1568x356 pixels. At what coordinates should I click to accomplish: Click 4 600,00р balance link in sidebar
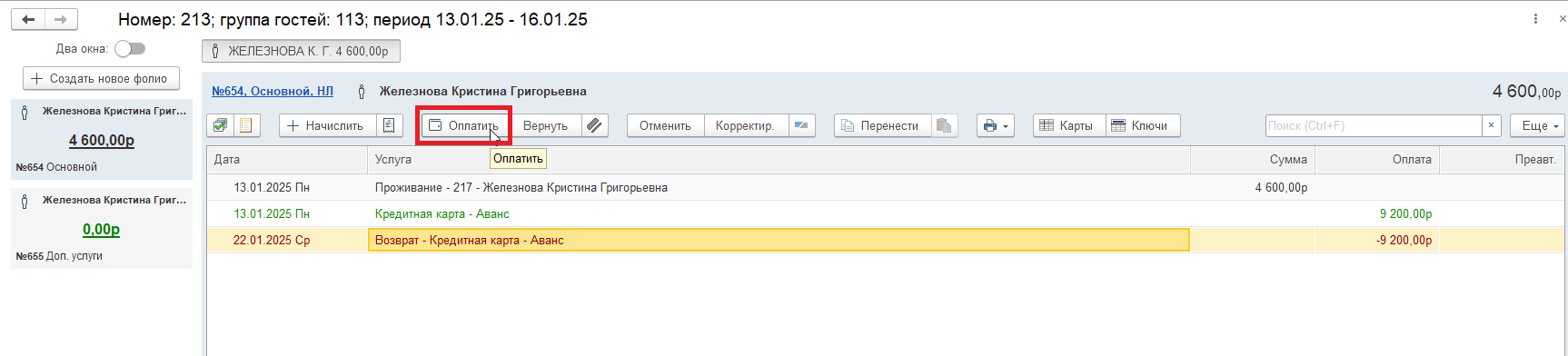[102, 141]
